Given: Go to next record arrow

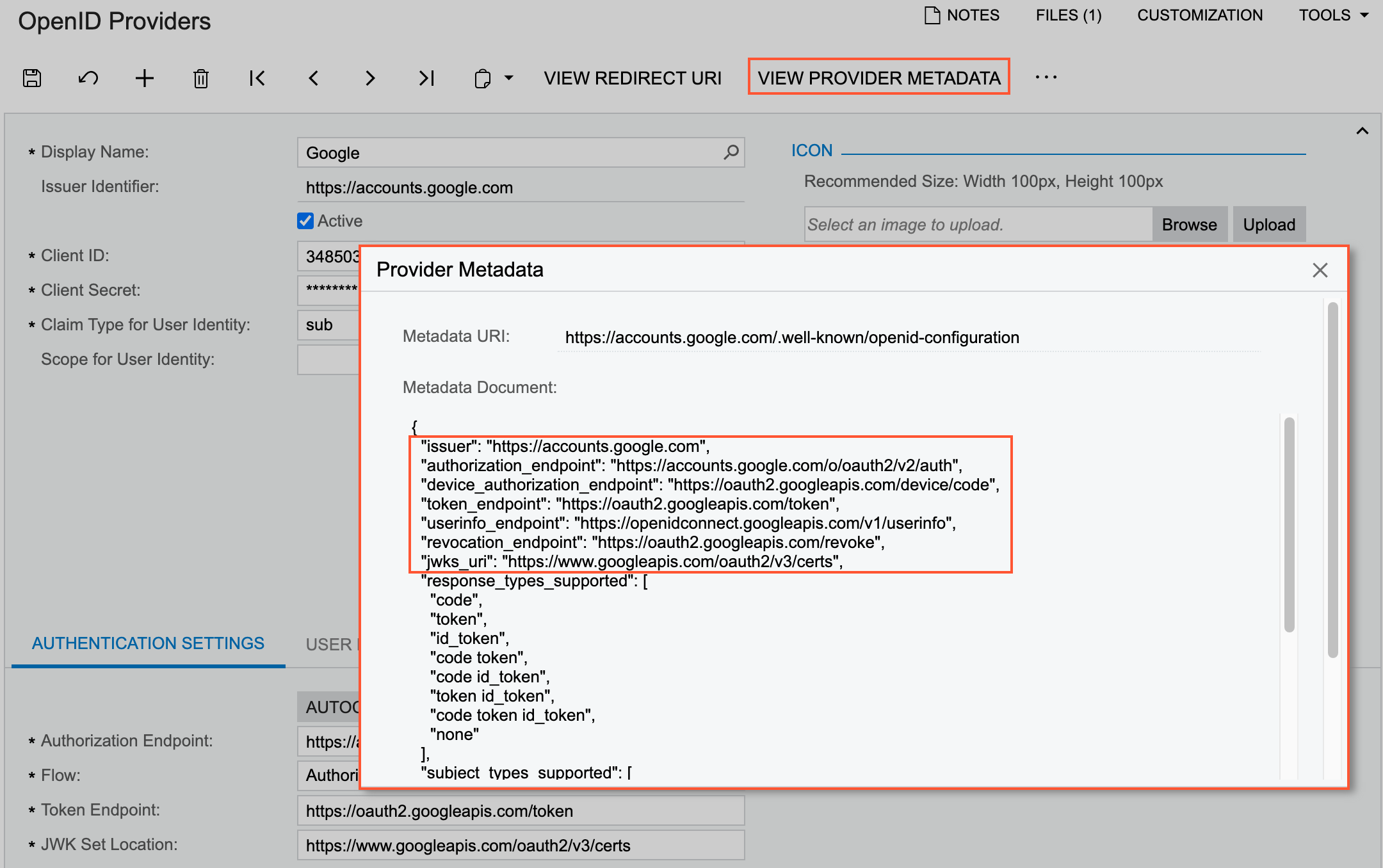Looking at the screenshot, I should [x=370, y=78].
